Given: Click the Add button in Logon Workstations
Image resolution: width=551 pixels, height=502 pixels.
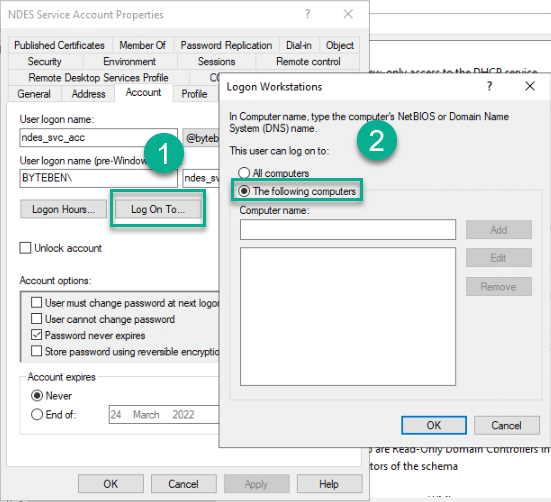Looking at the screenshot, I should coord(499,230).
